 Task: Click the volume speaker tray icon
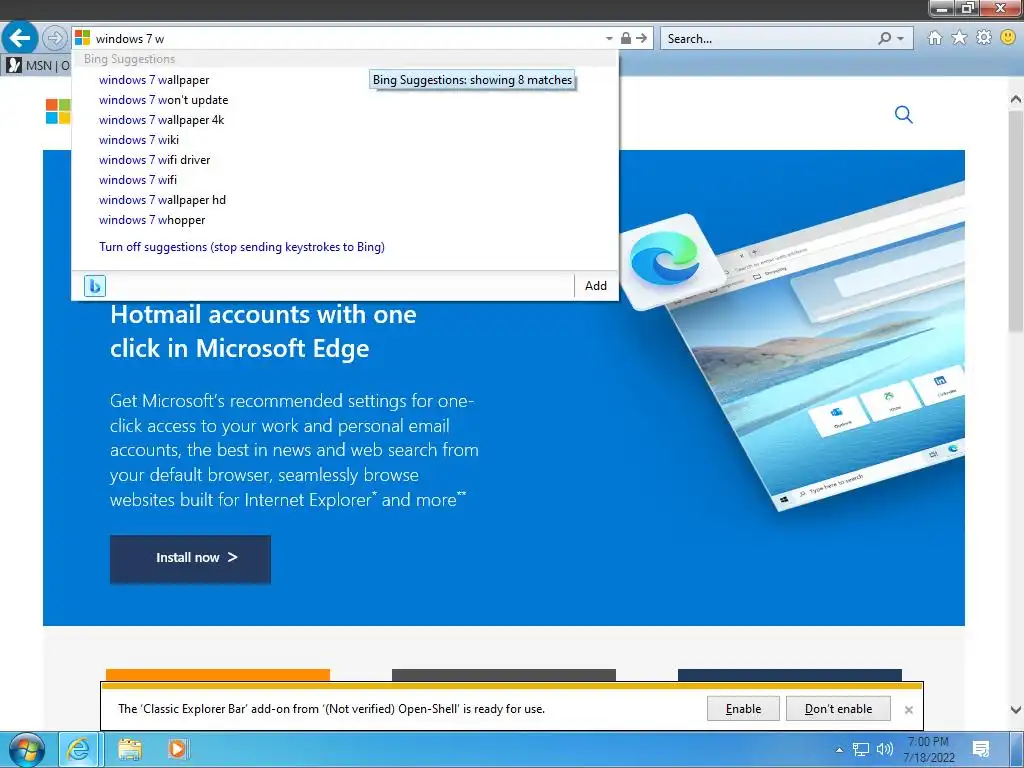[884, 750]
